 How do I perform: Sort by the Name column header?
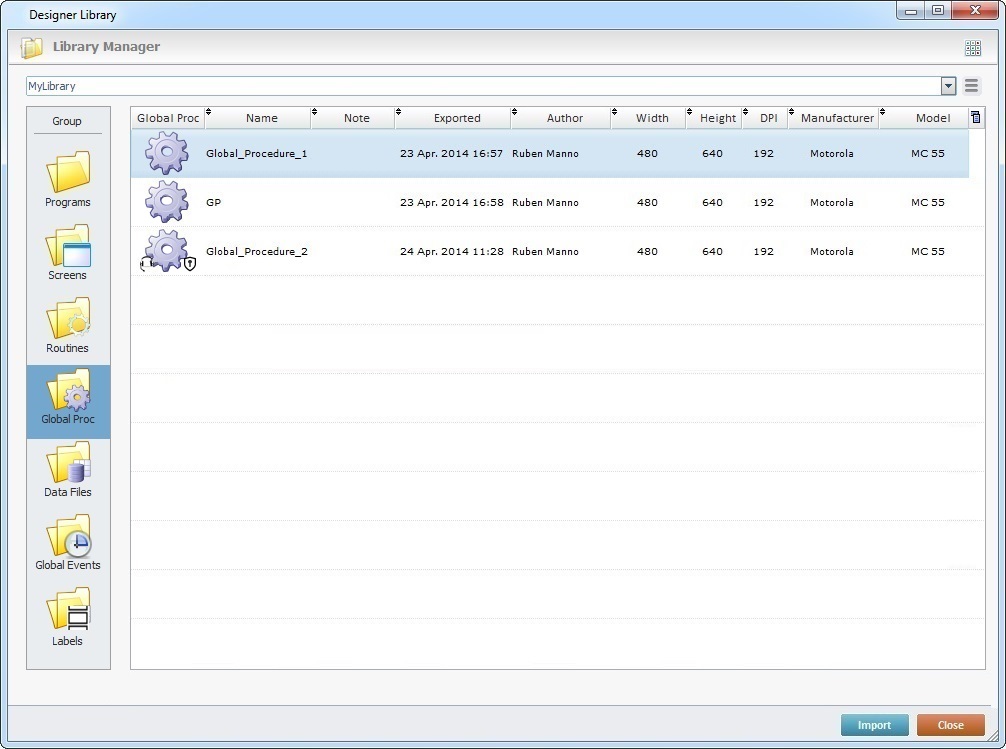pos(261,118)
